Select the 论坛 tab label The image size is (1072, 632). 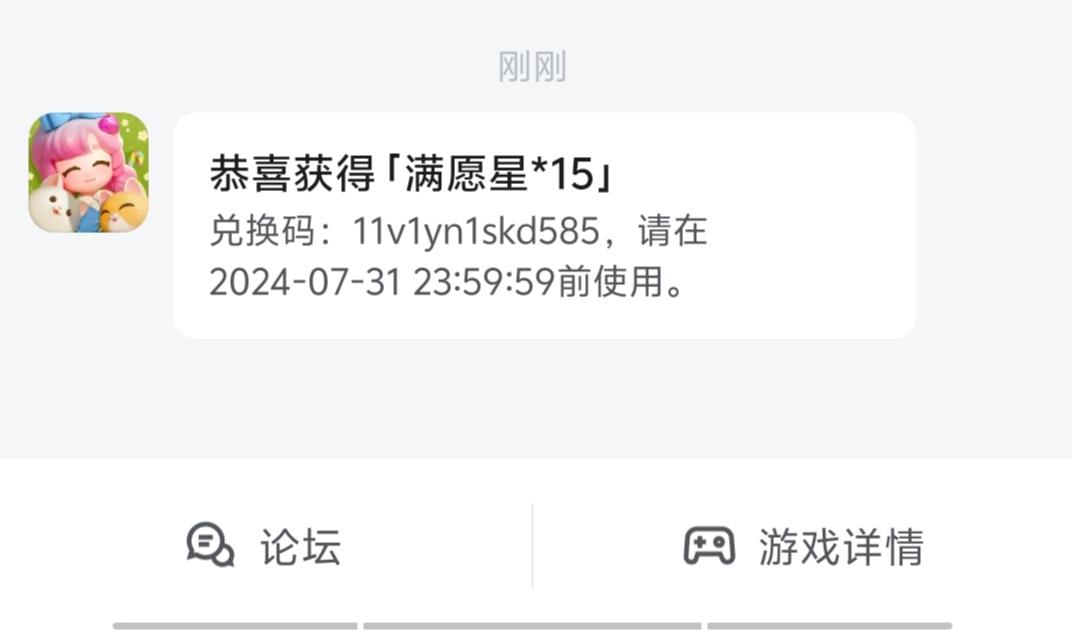point(300,547)
